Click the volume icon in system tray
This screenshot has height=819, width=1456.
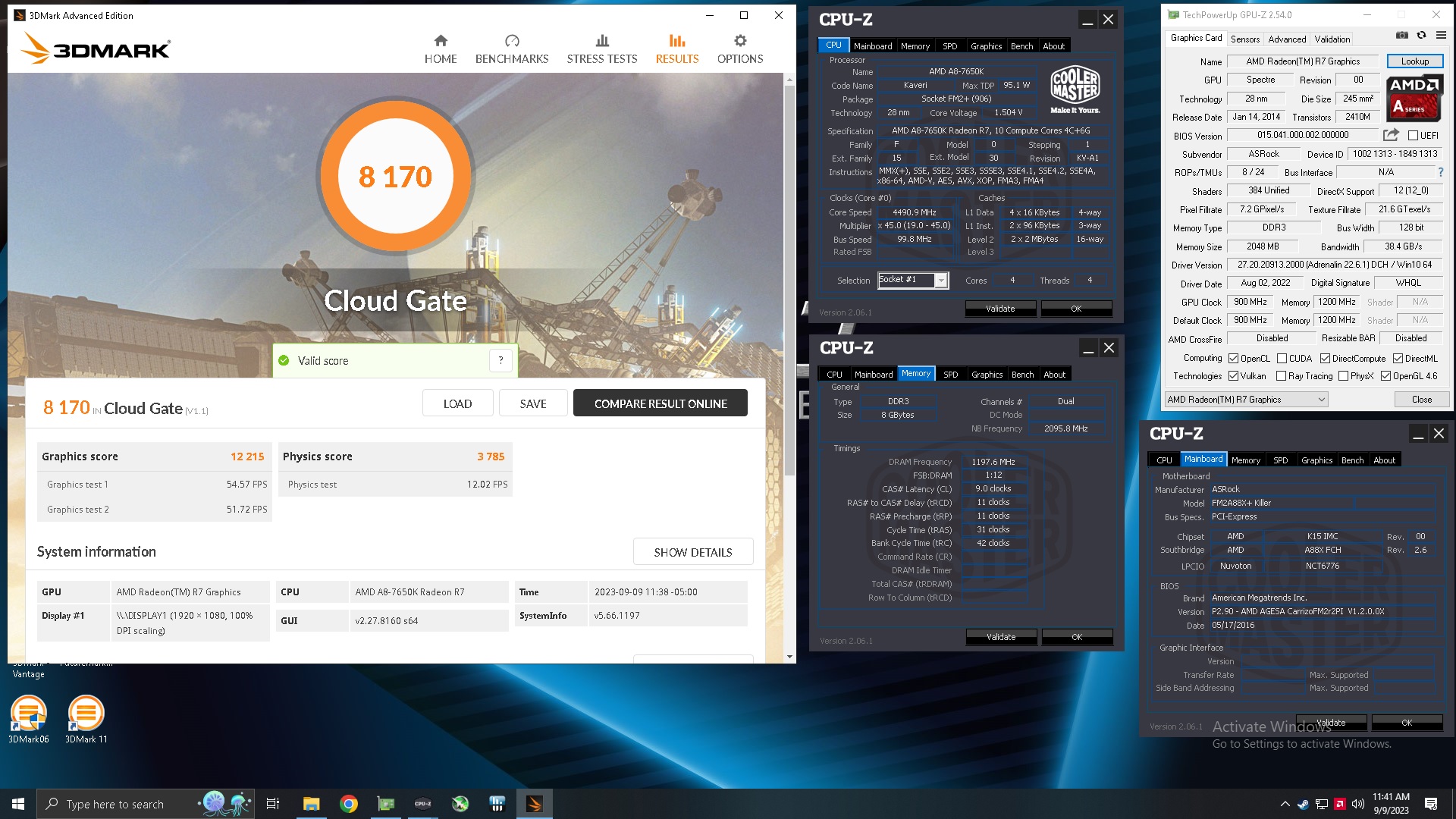1357,804
